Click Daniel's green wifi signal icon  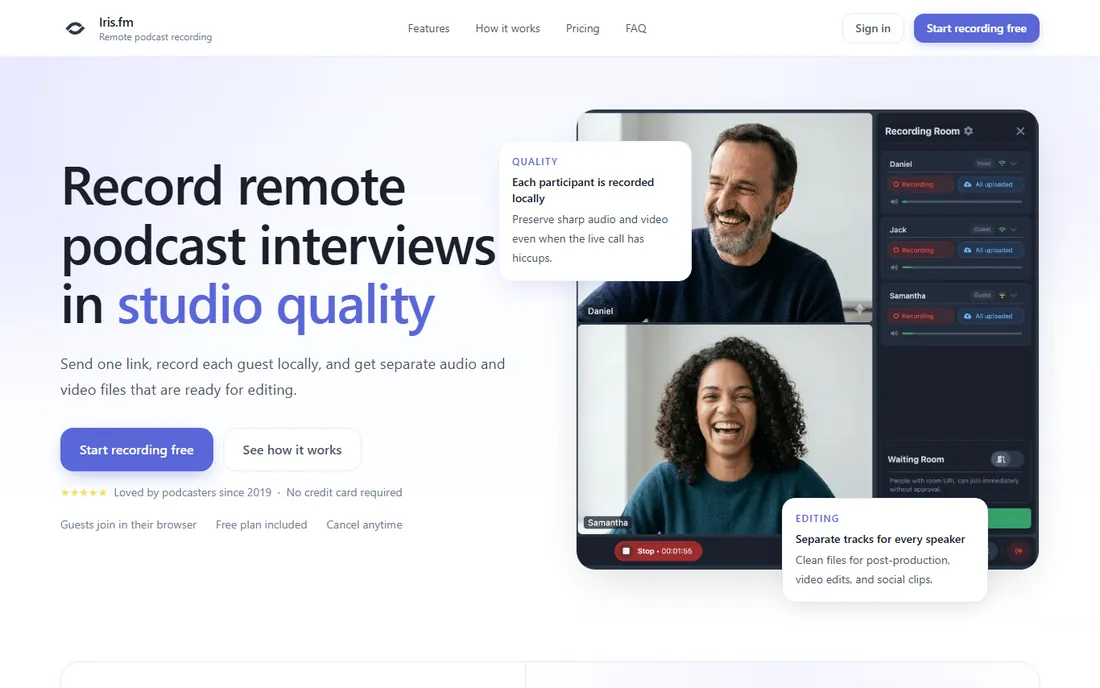[x=1002, y=163]
